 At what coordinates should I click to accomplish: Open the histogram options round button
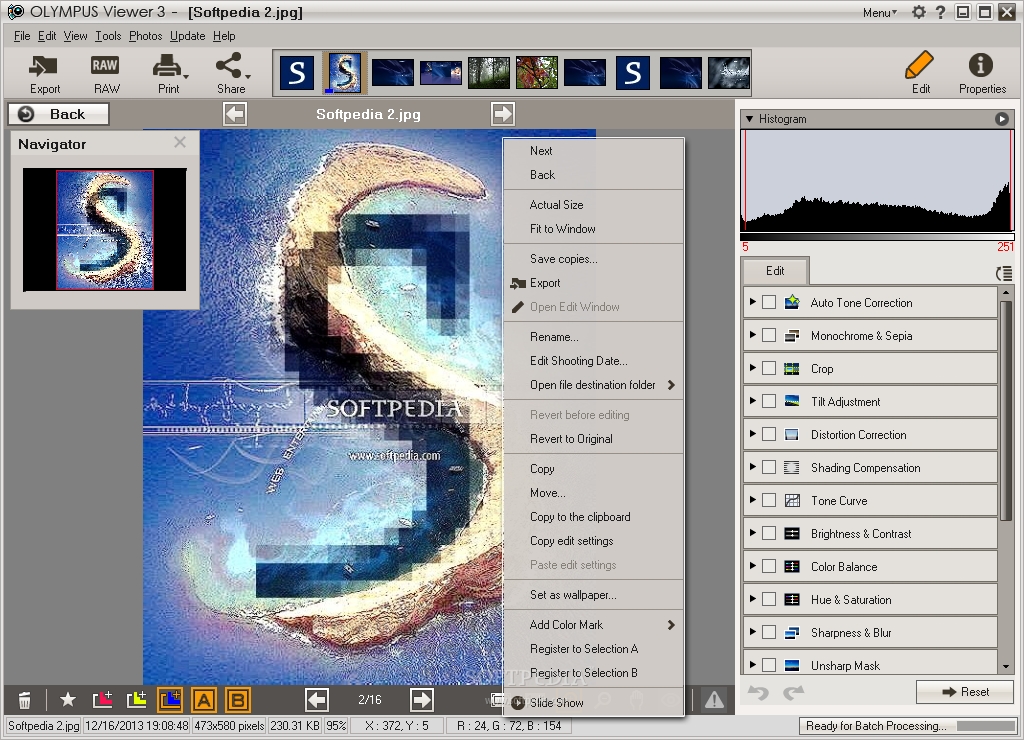click(1001, 119)
